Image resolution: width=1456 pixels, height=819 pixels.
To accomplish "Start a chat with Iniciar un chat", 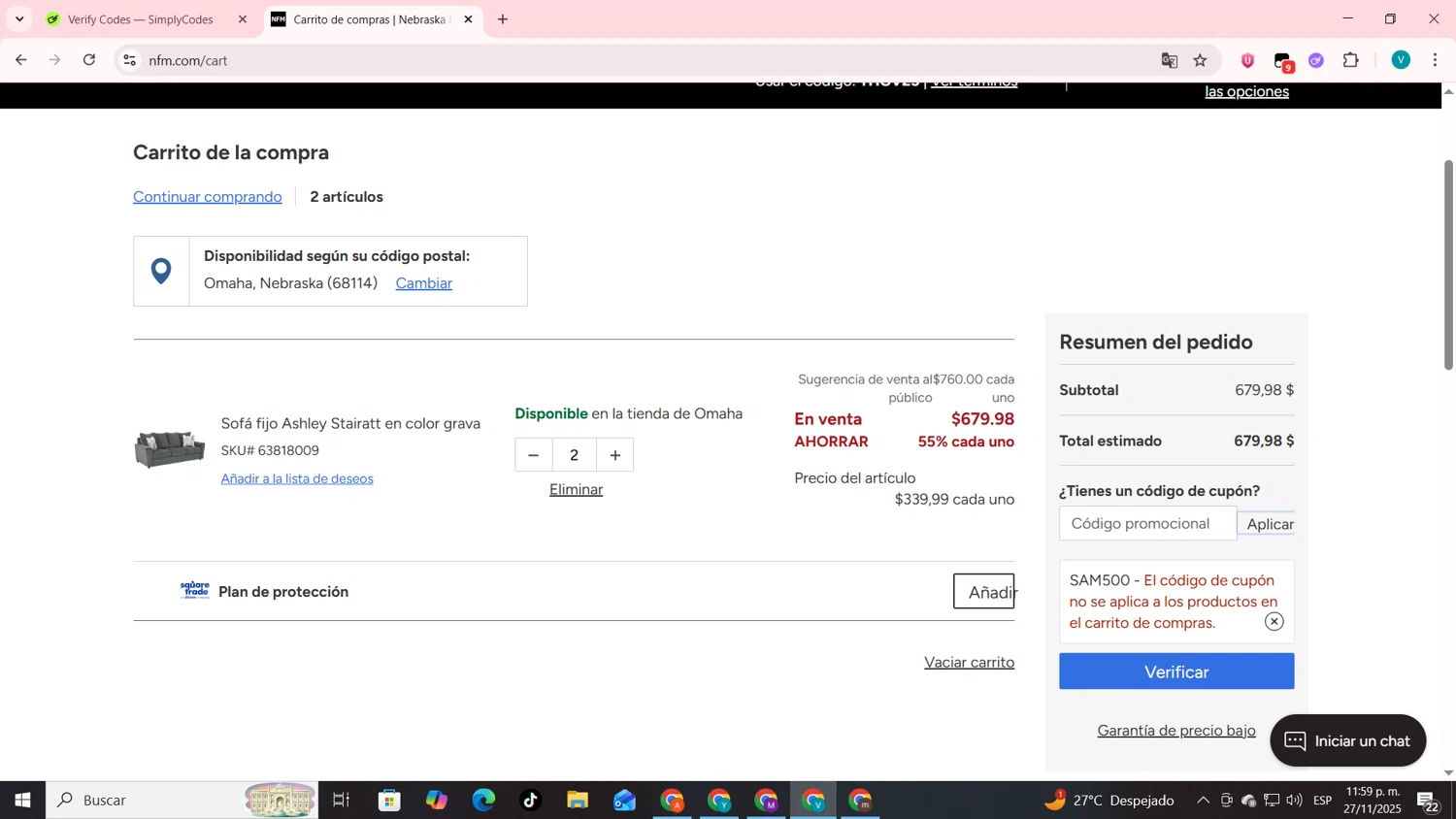I will [x=1348, y=741].
